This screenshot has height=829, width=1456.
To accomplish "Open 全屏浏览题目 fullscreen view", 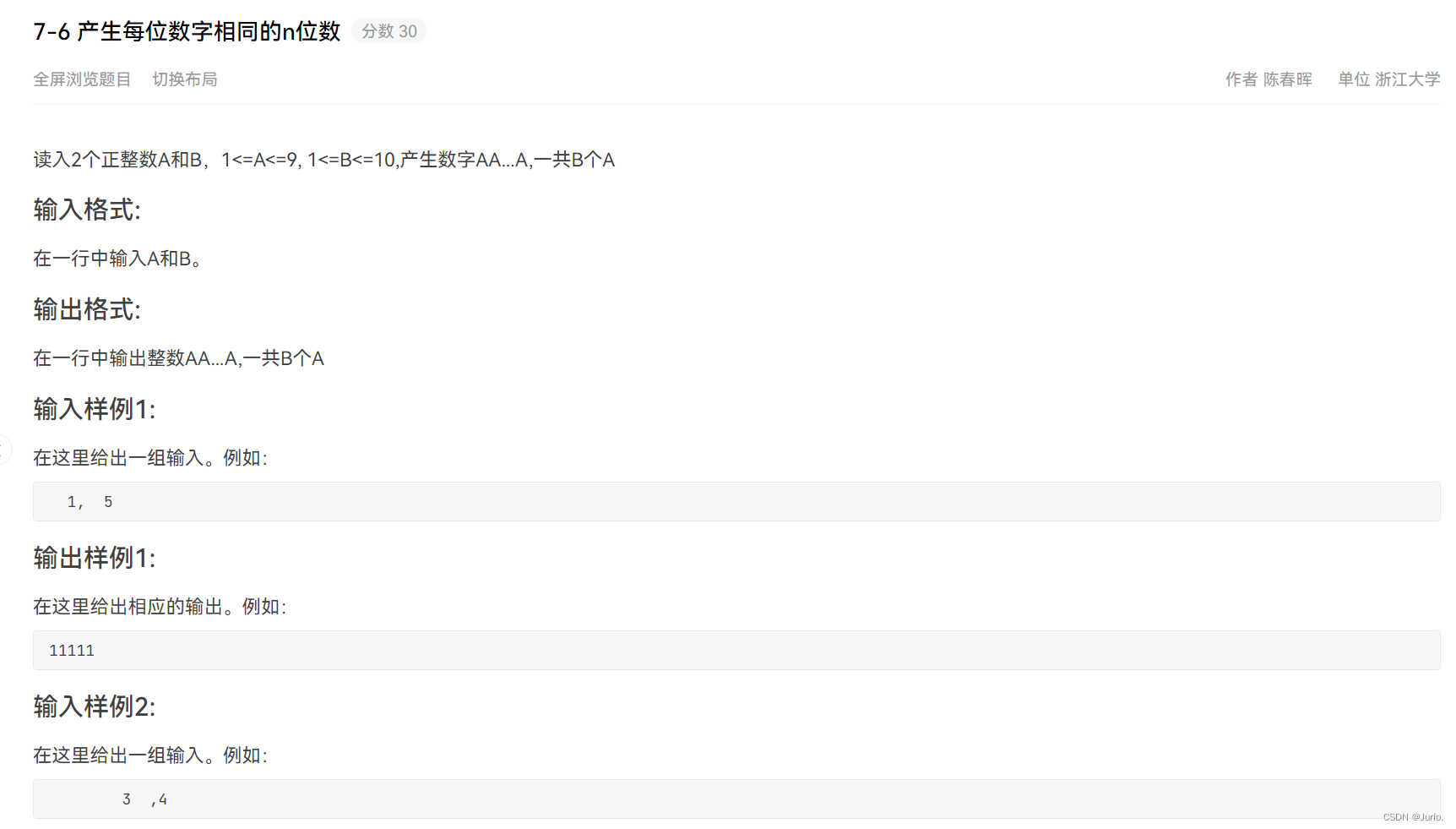I will (x=82, y=79).
